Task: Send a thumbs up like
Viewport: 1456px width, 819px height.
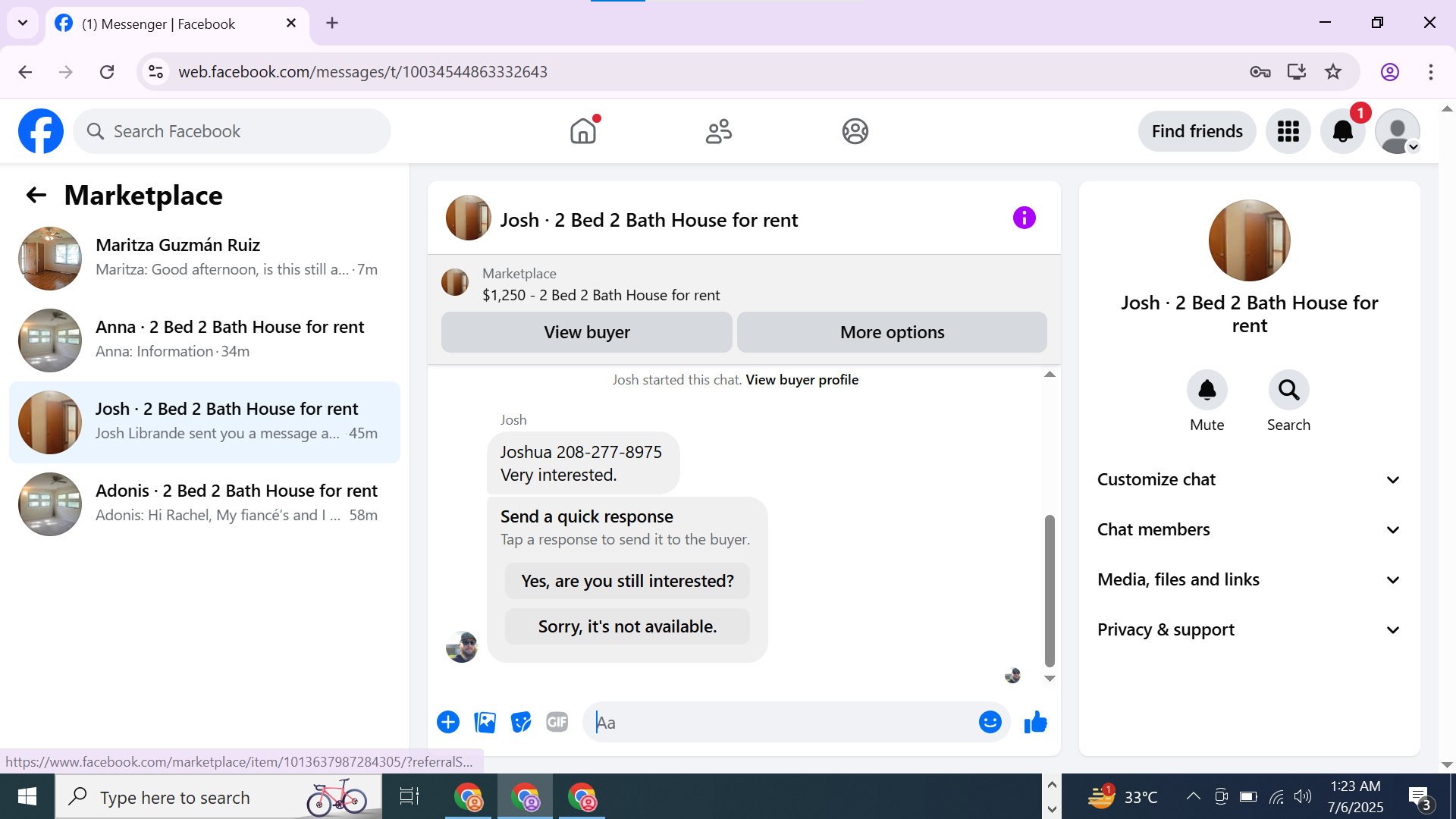Action: pyautogui.click(x=1035, y=722)
